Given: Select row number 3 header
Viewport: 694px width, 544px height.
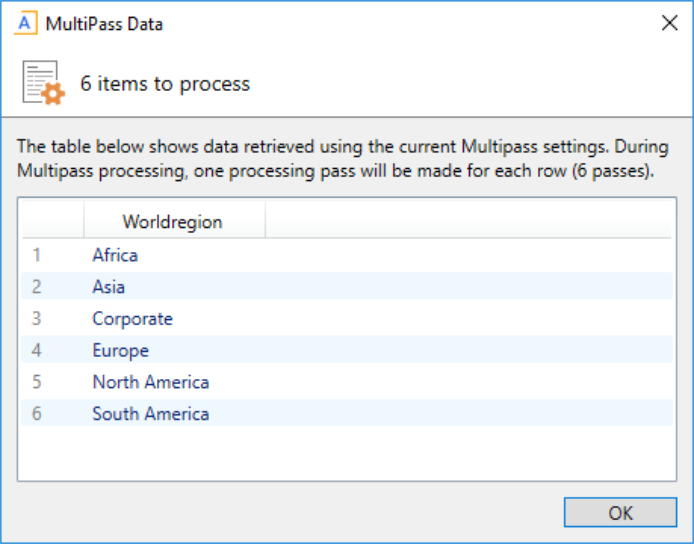Looking at the screenshot, I should 38,319.
